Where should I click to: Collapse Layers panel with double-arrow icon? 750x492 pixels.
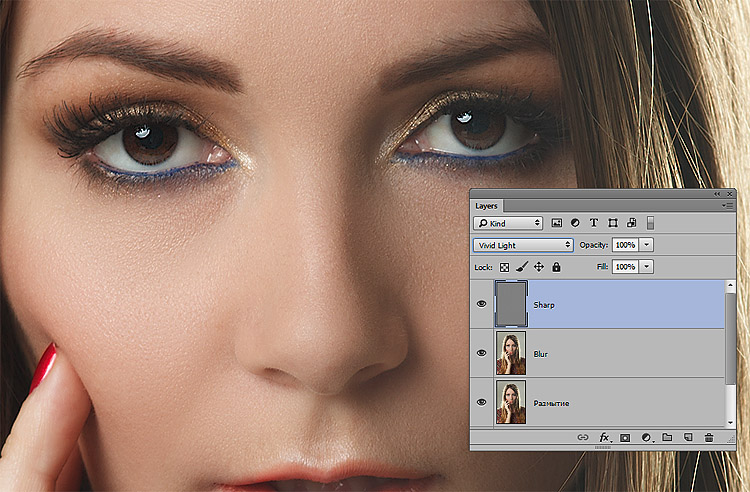click(717, 194)
